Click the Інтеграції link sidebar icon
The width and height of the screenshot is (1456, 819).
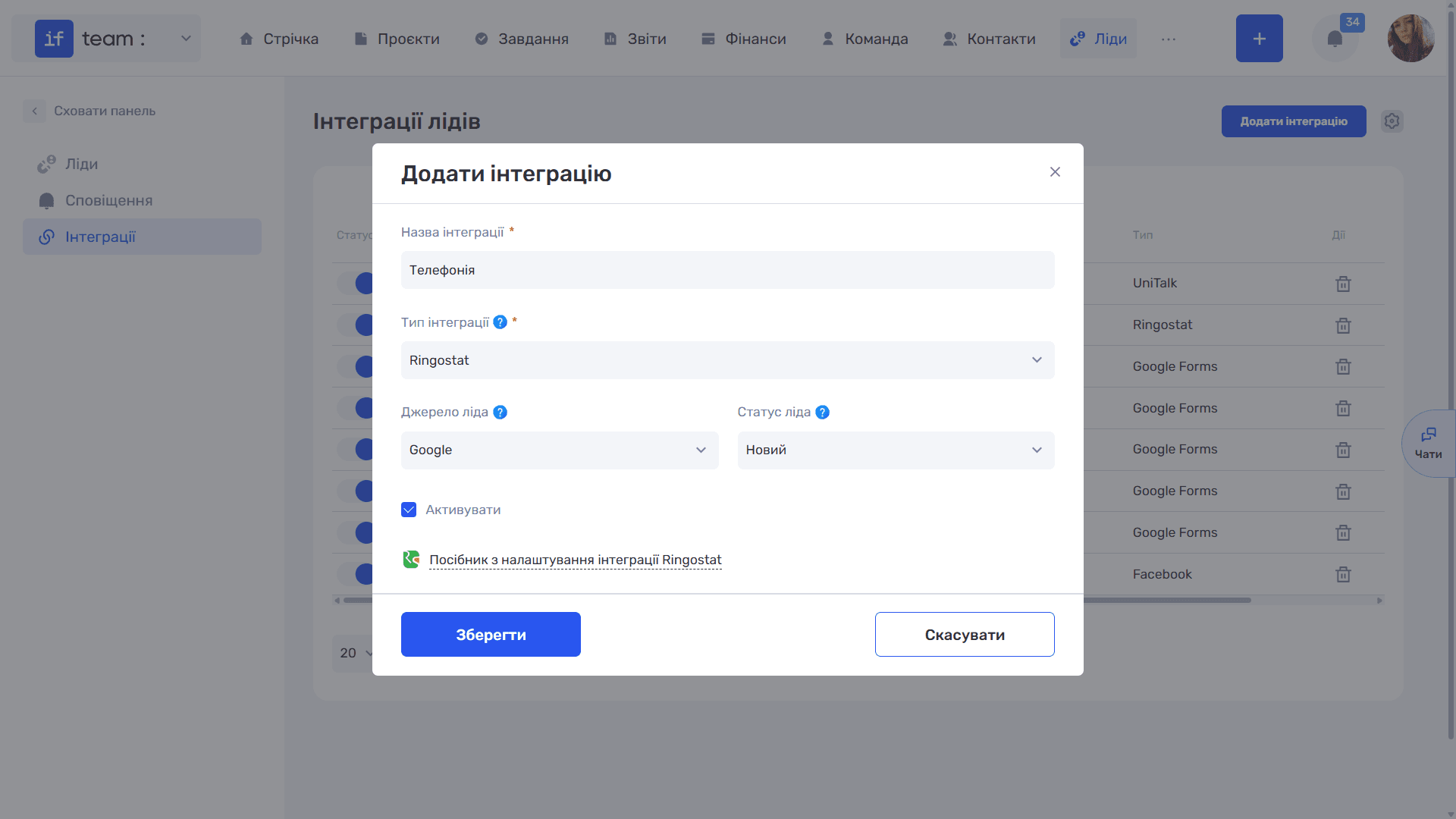[46, 237]
